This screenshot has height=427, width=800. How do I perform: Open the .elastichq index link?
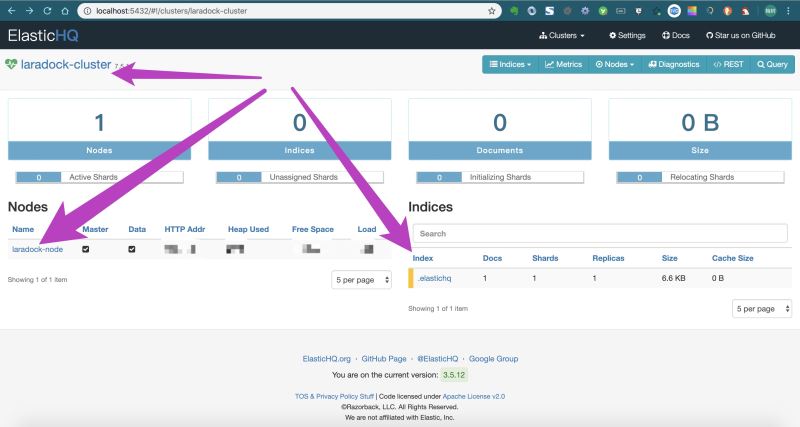[435, 278]
